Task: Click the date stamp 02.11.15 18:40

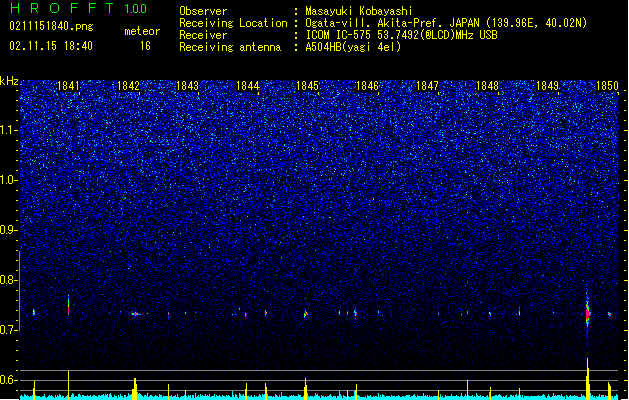Action: [x=51, y=46]
